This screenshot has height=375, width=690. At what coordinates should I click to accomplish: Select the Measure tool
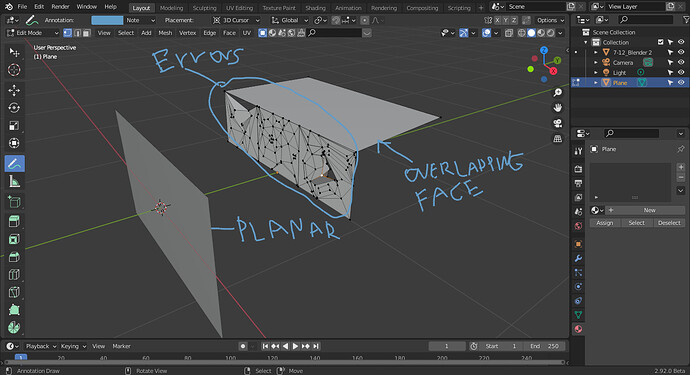[x=14, y=181]
